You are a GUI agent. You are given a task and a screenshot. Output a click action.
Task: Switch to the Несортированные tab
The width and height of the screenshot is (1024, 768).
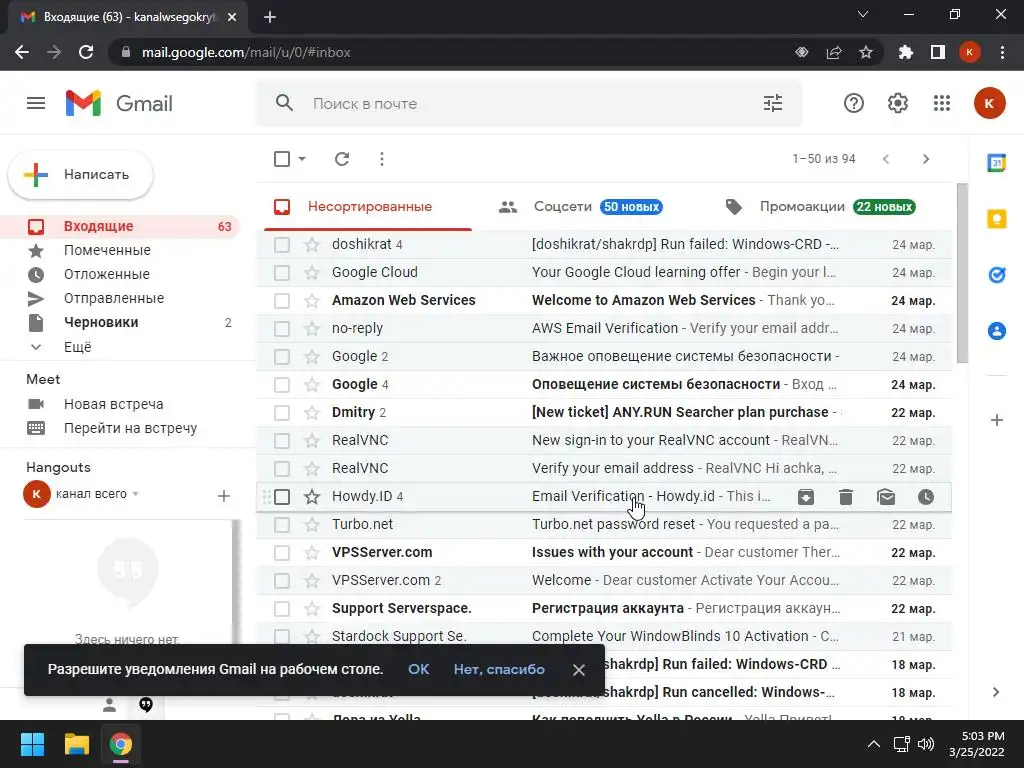370,206
